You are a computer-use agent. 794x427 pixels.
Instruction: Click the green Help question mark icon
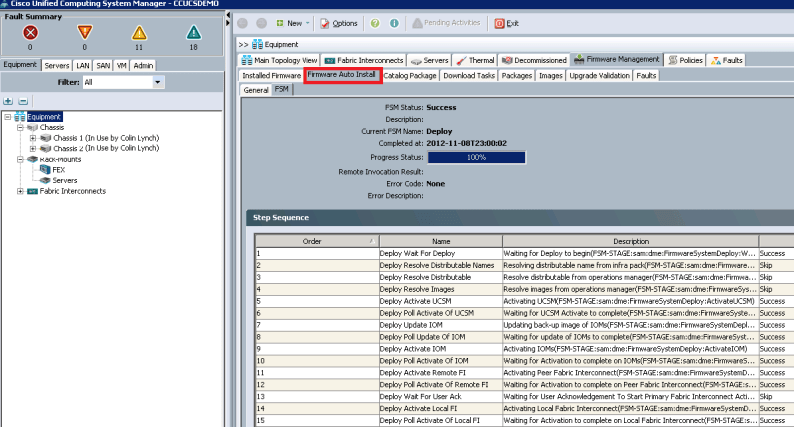373,22
